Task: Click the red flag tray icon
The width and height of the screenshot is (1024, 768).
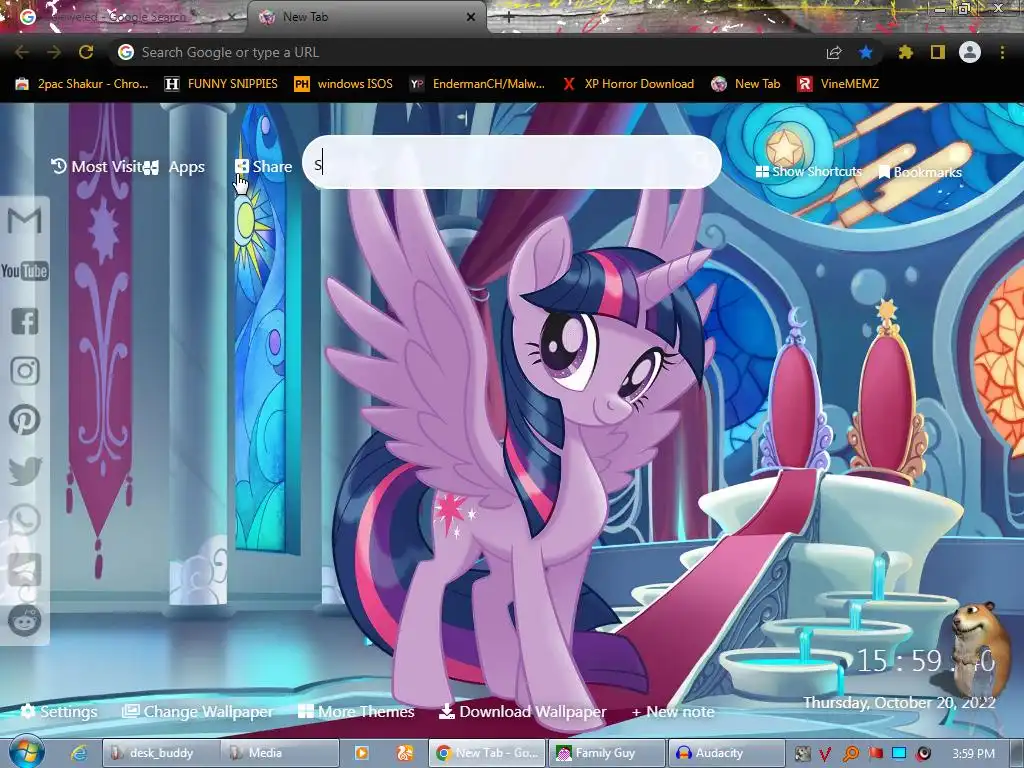Action: point(876,754)
